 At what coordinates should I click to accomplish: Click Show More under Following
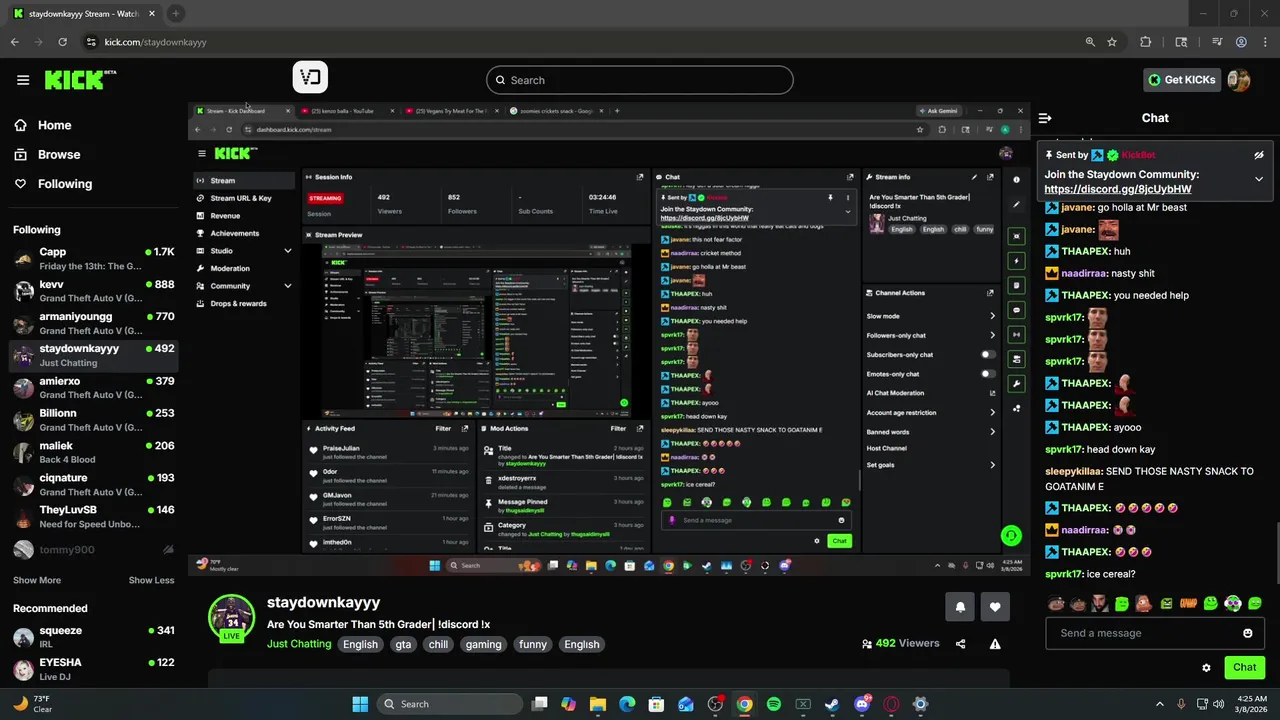coord(37,580)
